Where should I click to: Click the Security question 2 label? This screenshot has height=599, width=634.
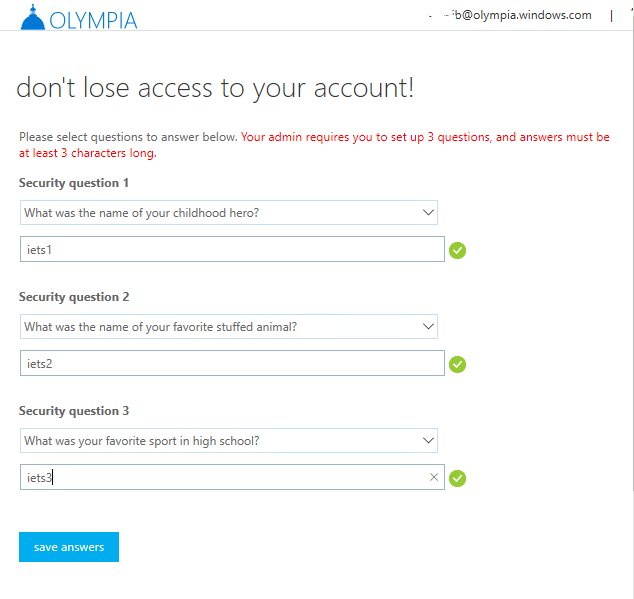pyautogui.click(x=74, y=297)
